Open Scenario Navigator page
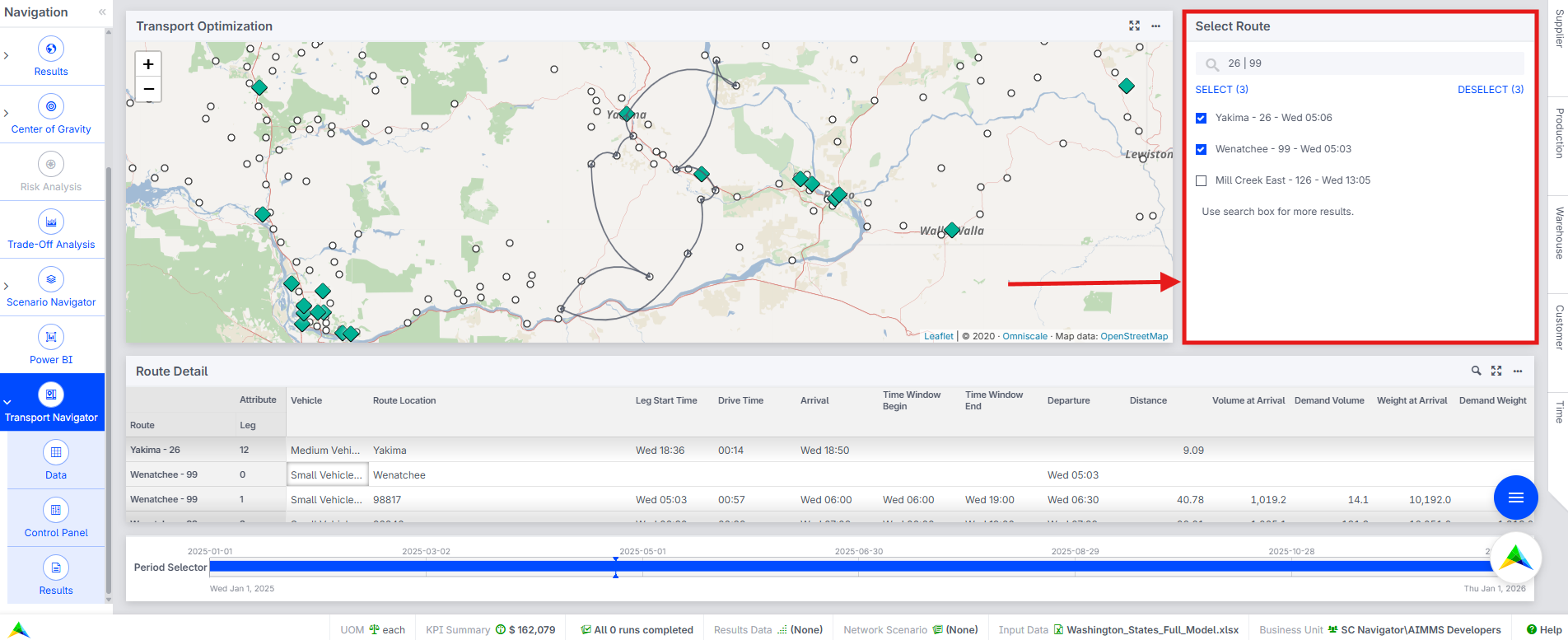The height and width of the screenshot is (640, 1568). pyautogui.click(x=51, y=287)
